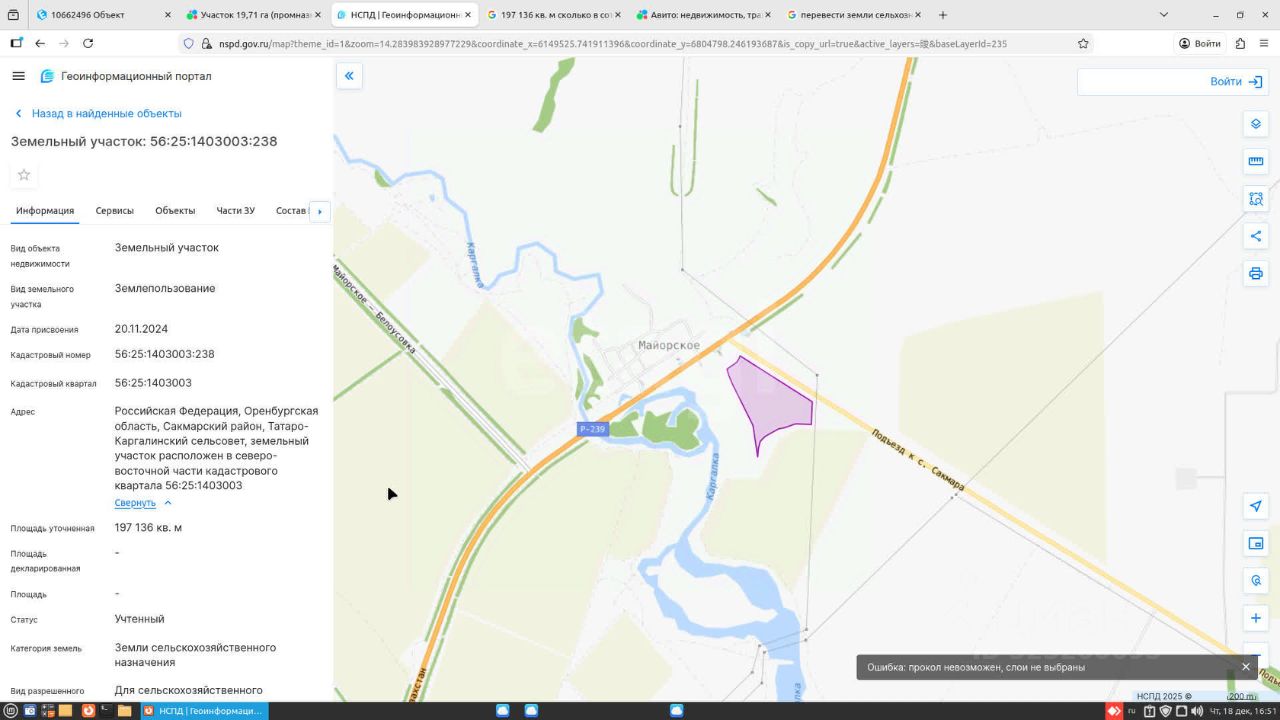
Task: Locate my position on the map
Action: tap(1256, 506)
